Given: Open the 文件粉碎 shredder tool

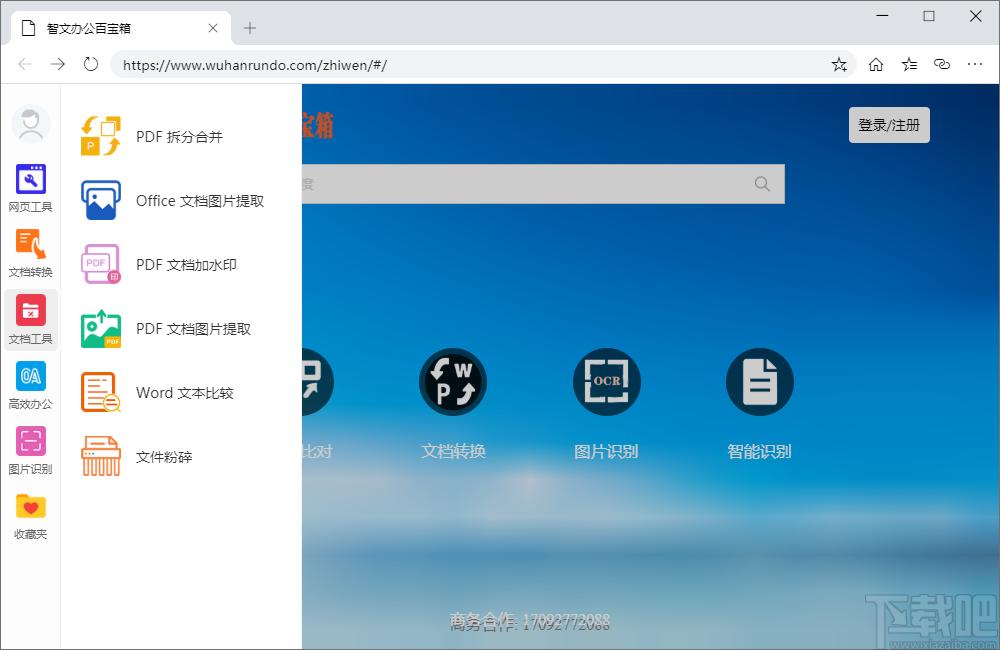Looking at the screenshot, I should (164, 457).
